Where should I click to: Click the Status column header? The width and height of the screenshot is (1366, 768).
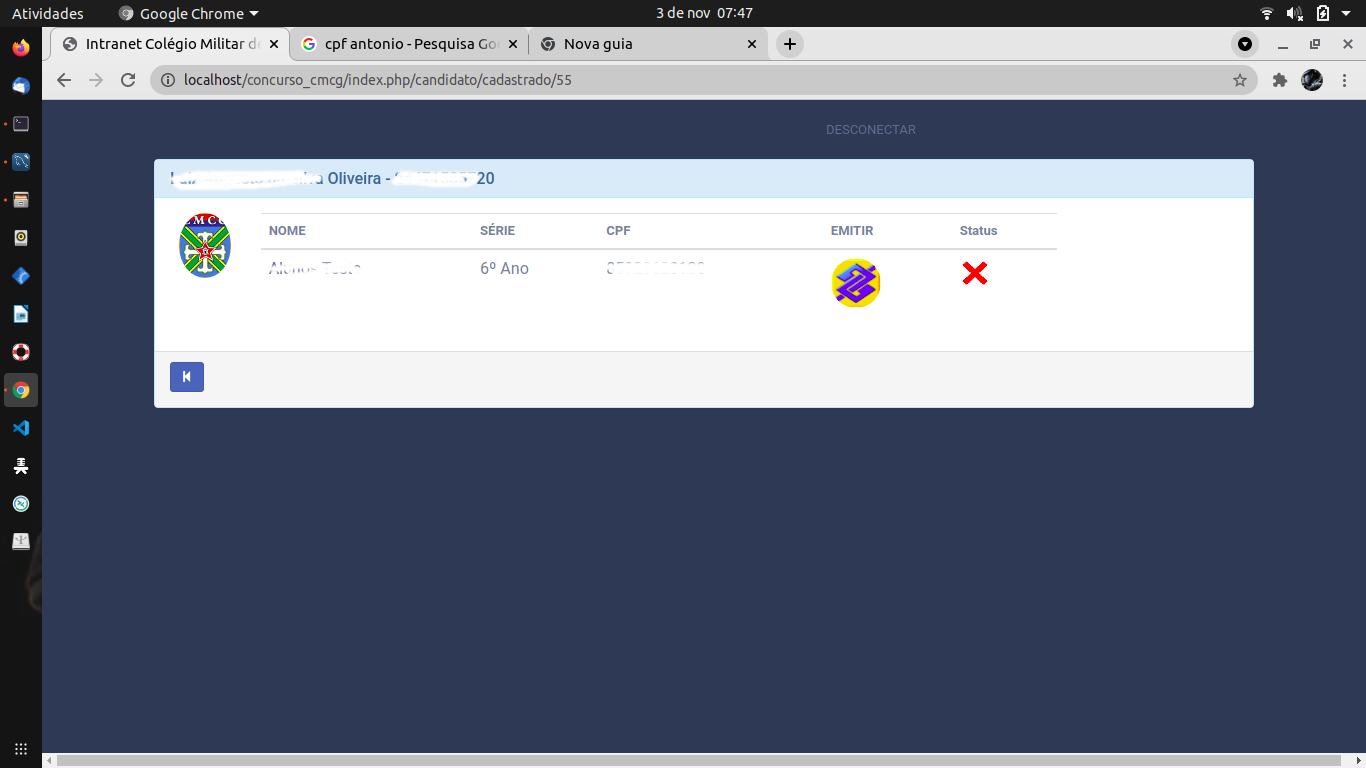[979, 231]
